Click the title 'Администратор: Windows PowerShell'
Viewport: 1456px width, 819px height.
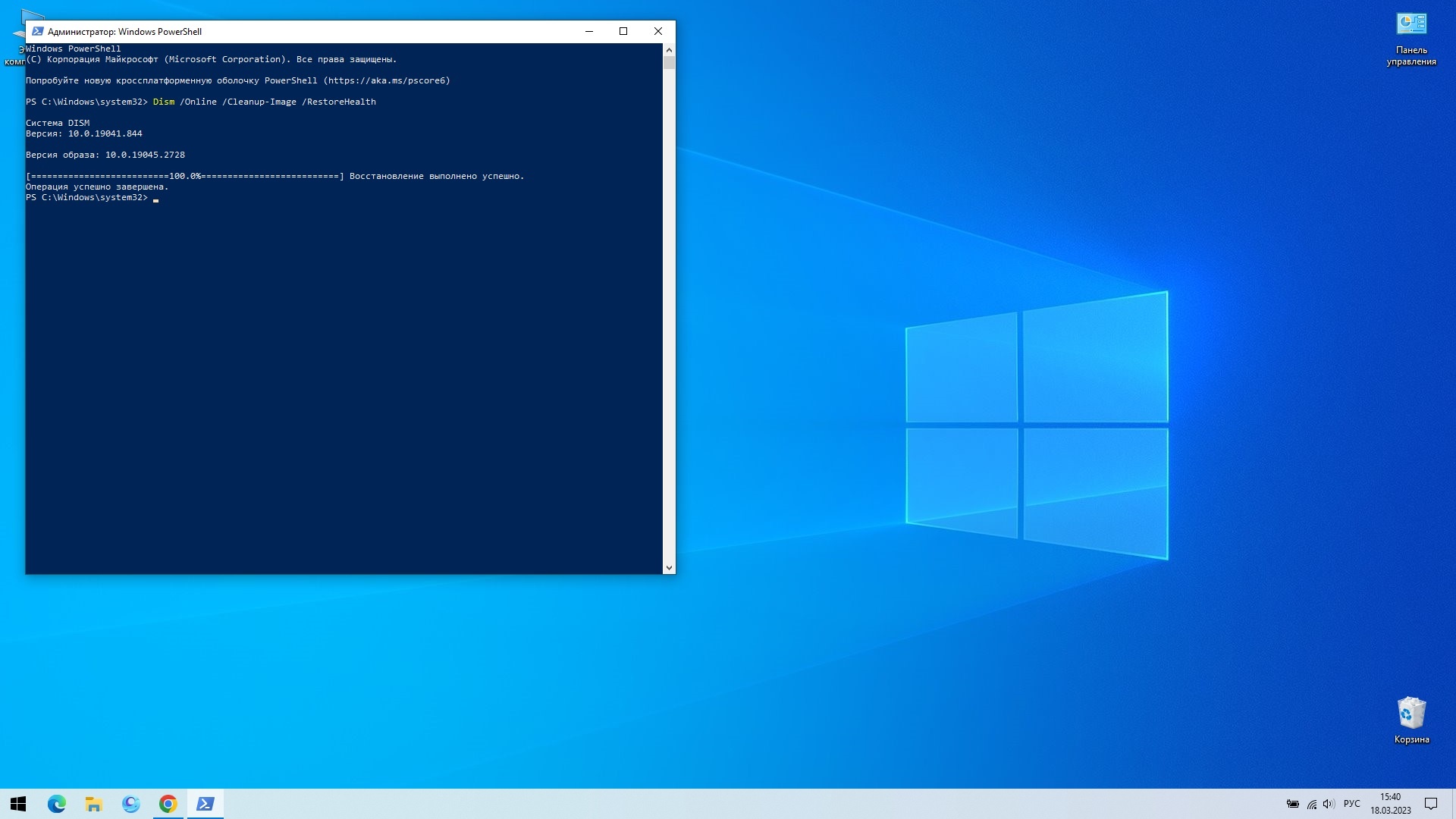[x=124, y=32]
